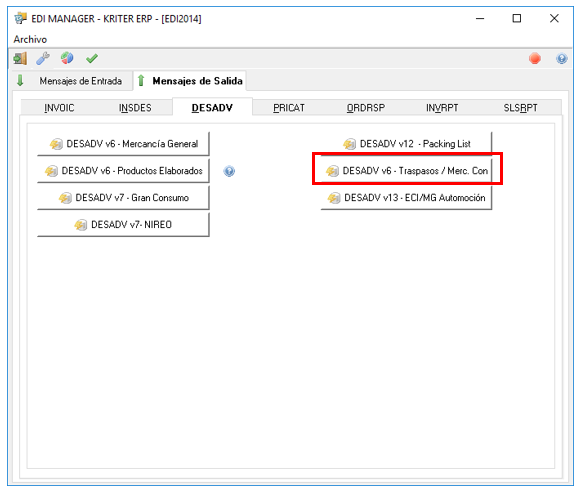Open the Archivo menu
578x492 pixels.
pyautogui.click(x=30, y=39)
